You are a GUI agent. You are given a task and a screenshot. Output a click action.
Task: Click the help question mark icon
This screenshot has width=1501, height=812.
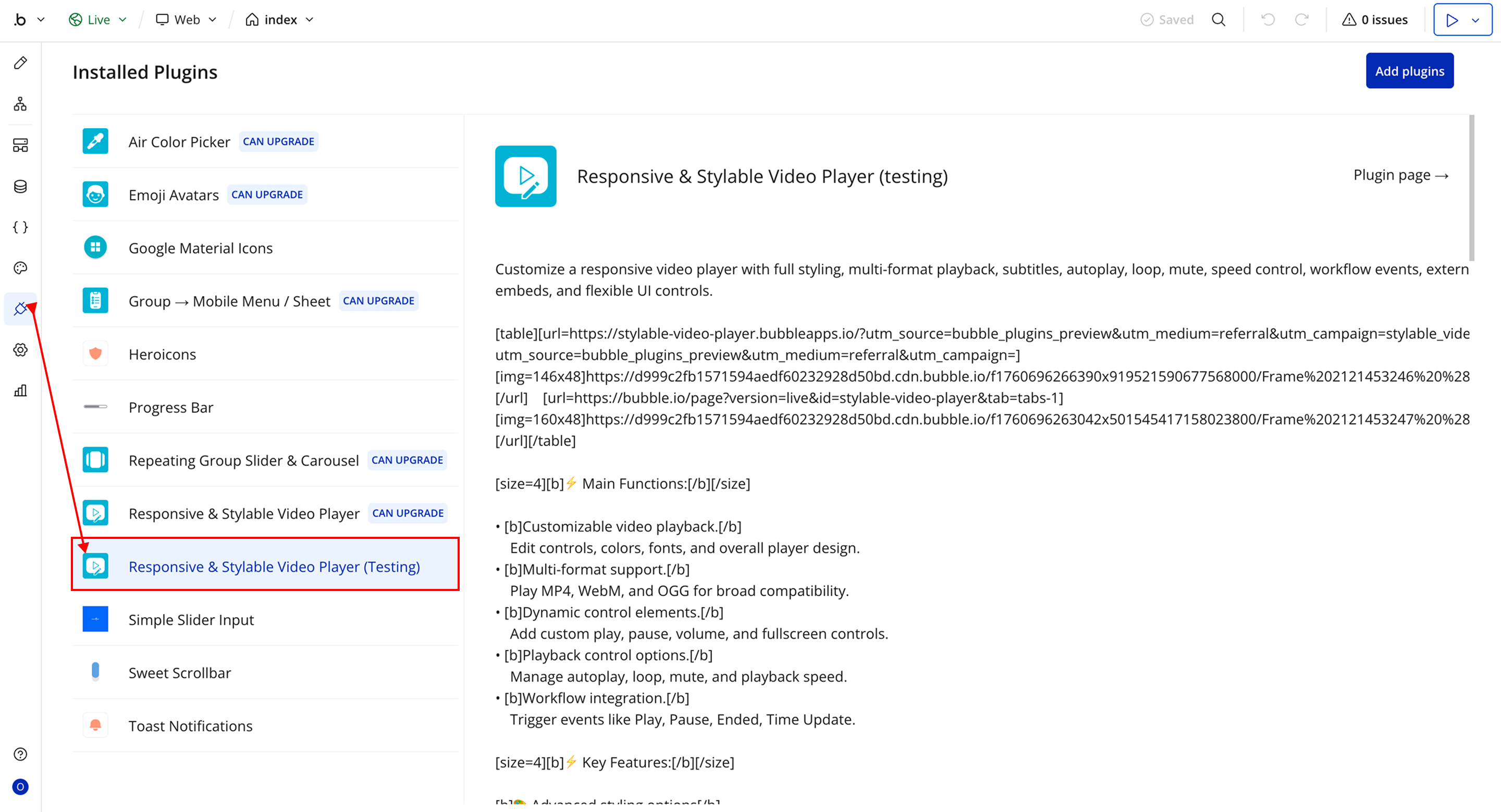pos(20,754)
